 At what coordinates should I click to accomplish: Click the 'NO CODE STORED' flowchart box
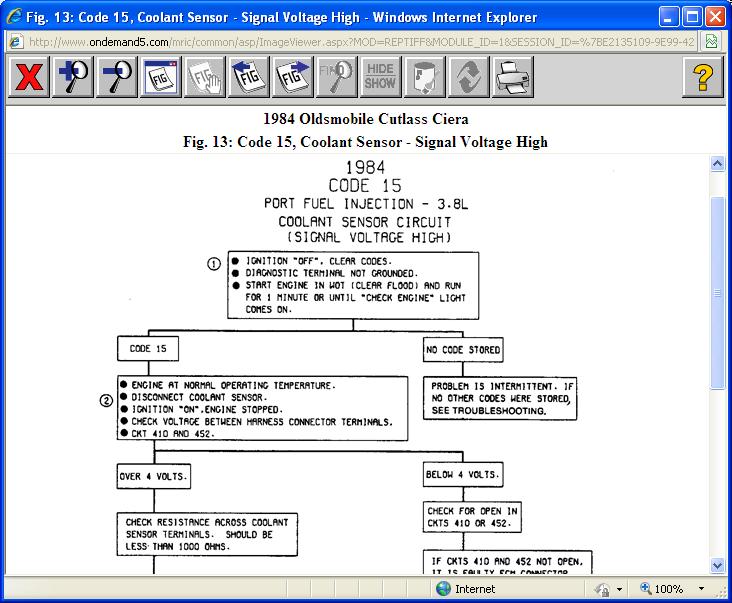click(x=463, y=350)
